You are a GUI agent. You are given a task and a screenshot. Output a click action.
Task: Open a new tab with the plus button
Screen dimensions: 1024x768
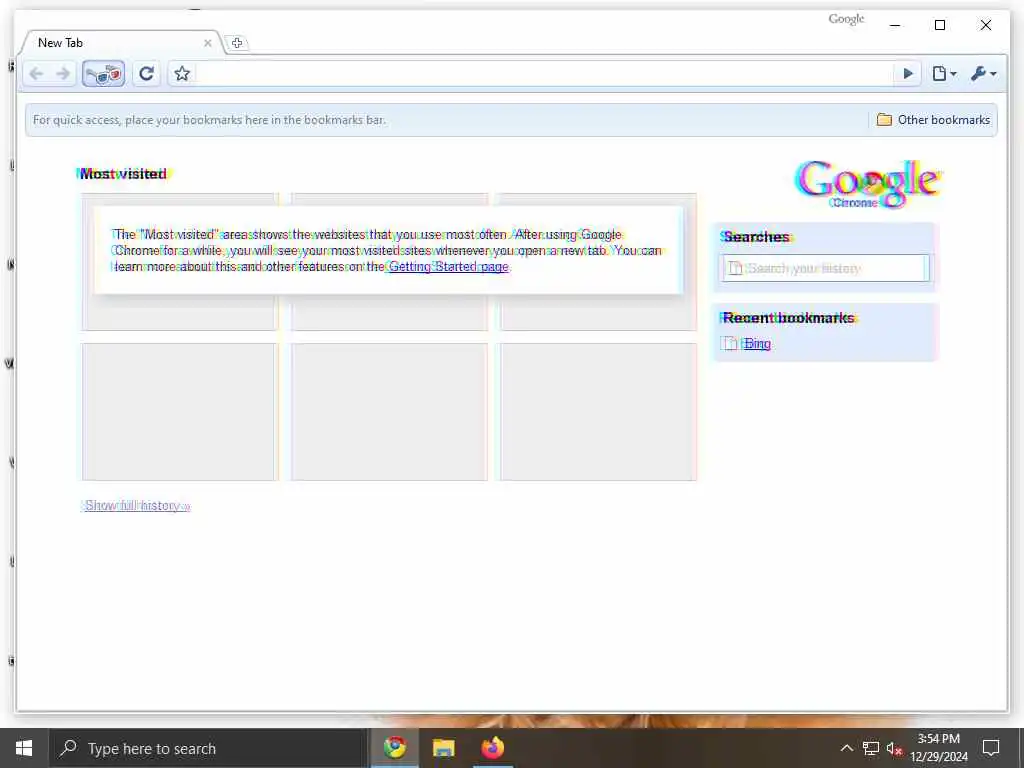[x=237, y=43]
